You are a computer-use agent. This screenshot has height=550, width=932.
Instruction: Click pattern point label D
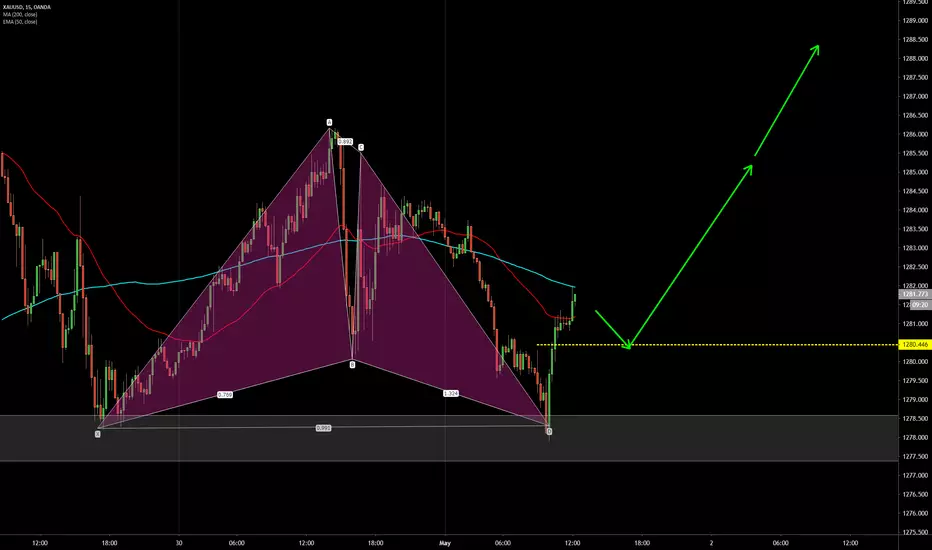coord(549,431)
